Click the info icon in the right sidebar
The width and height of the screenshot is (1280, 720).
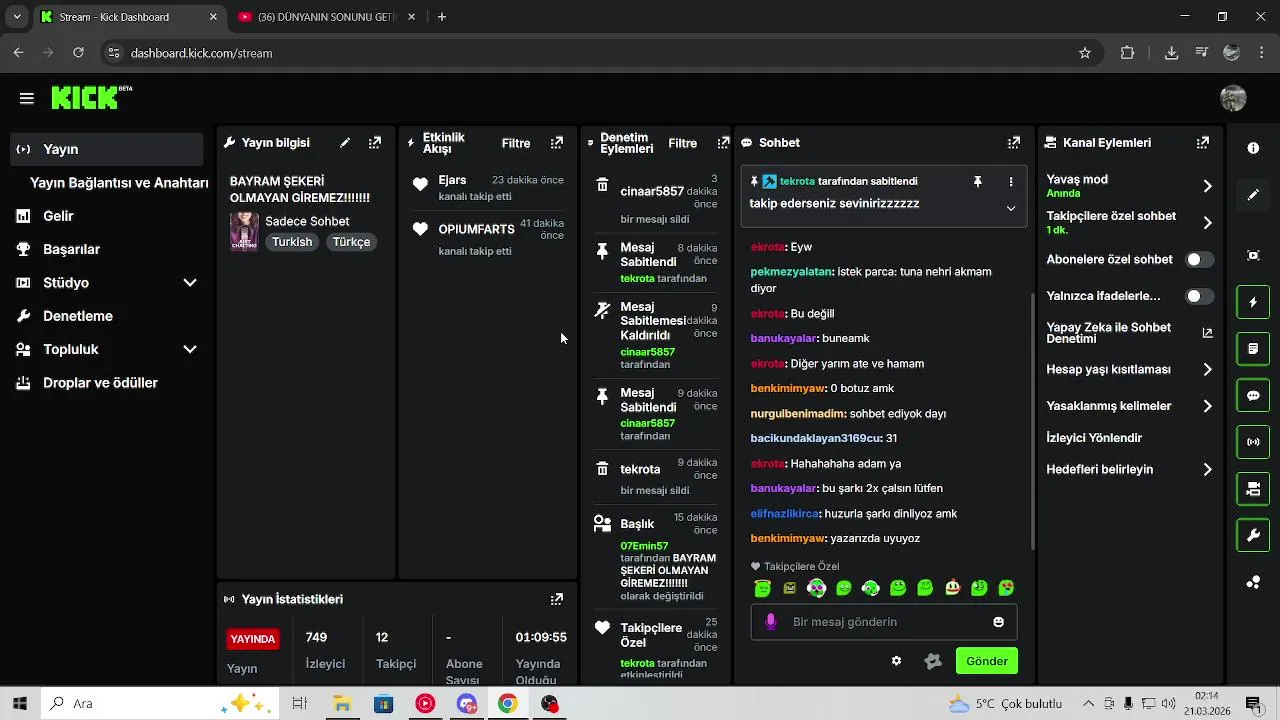pos(1253,148)
